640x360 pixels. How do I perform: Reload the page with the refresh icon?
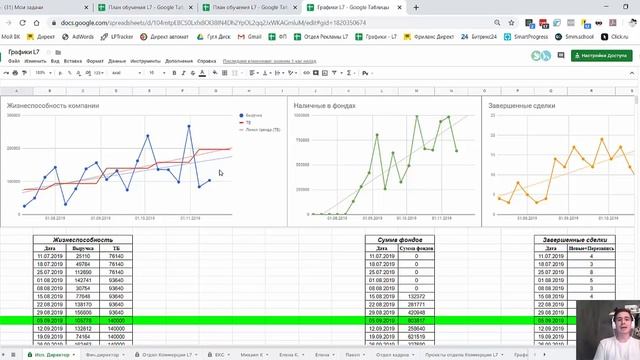(x=22, y=23)
